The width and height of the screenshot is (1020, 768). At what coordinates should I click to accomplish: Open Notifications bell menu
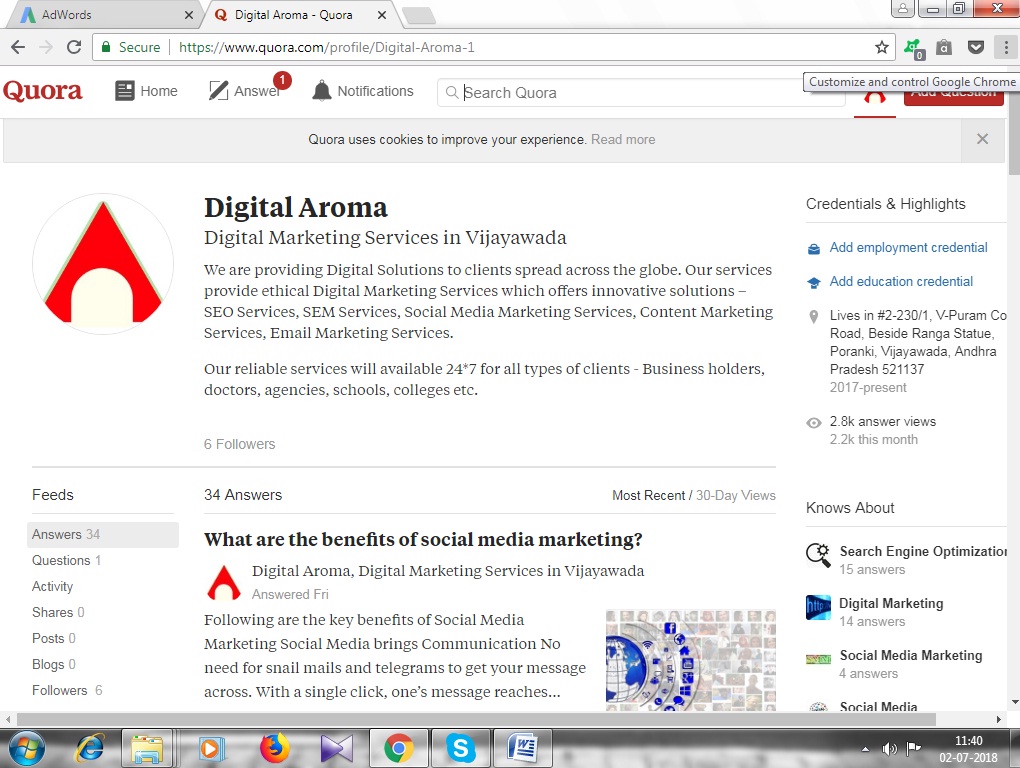(x=362, y=91)
